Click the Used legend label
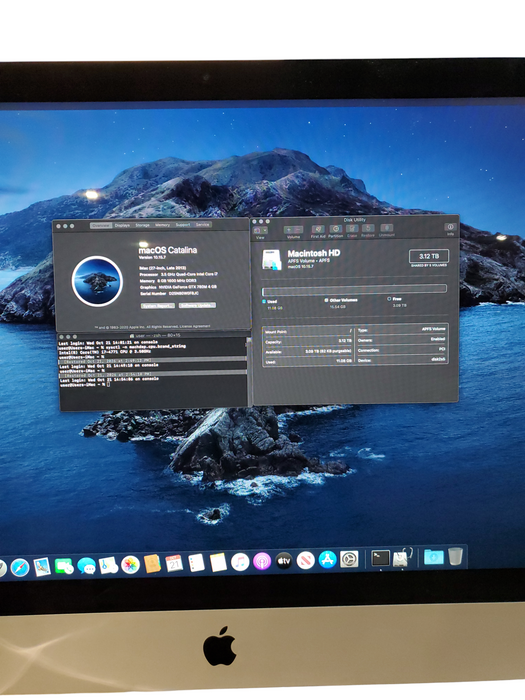 pyautogui.click(x=272, y=301)
